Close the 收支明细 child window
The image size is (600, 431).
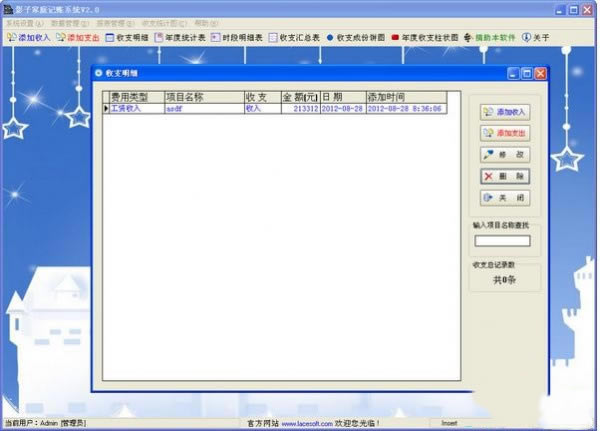[540, 73]
